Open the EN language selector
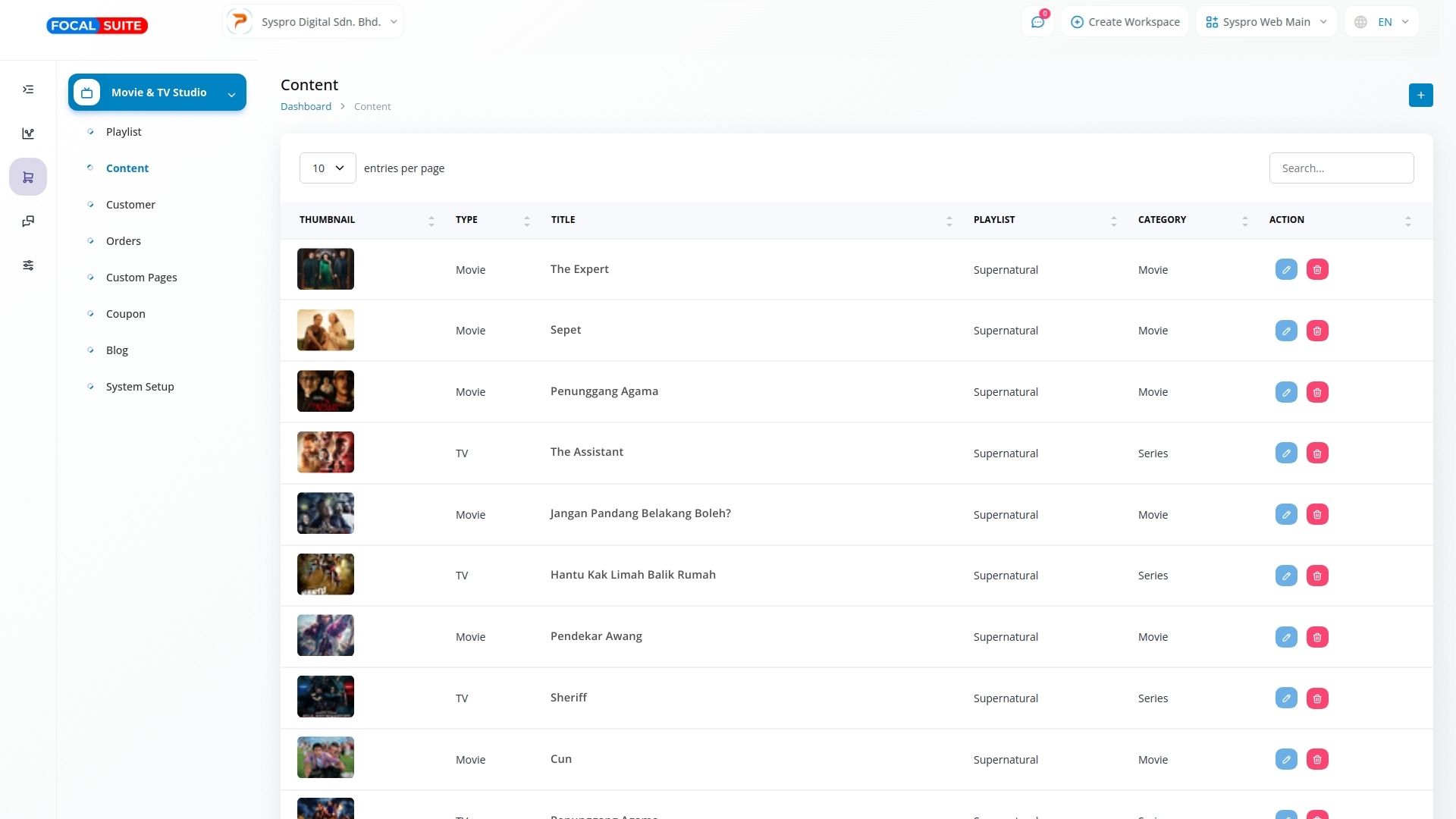Image resolution: width=1456 pixels, height=819 pixels. 1381,22
